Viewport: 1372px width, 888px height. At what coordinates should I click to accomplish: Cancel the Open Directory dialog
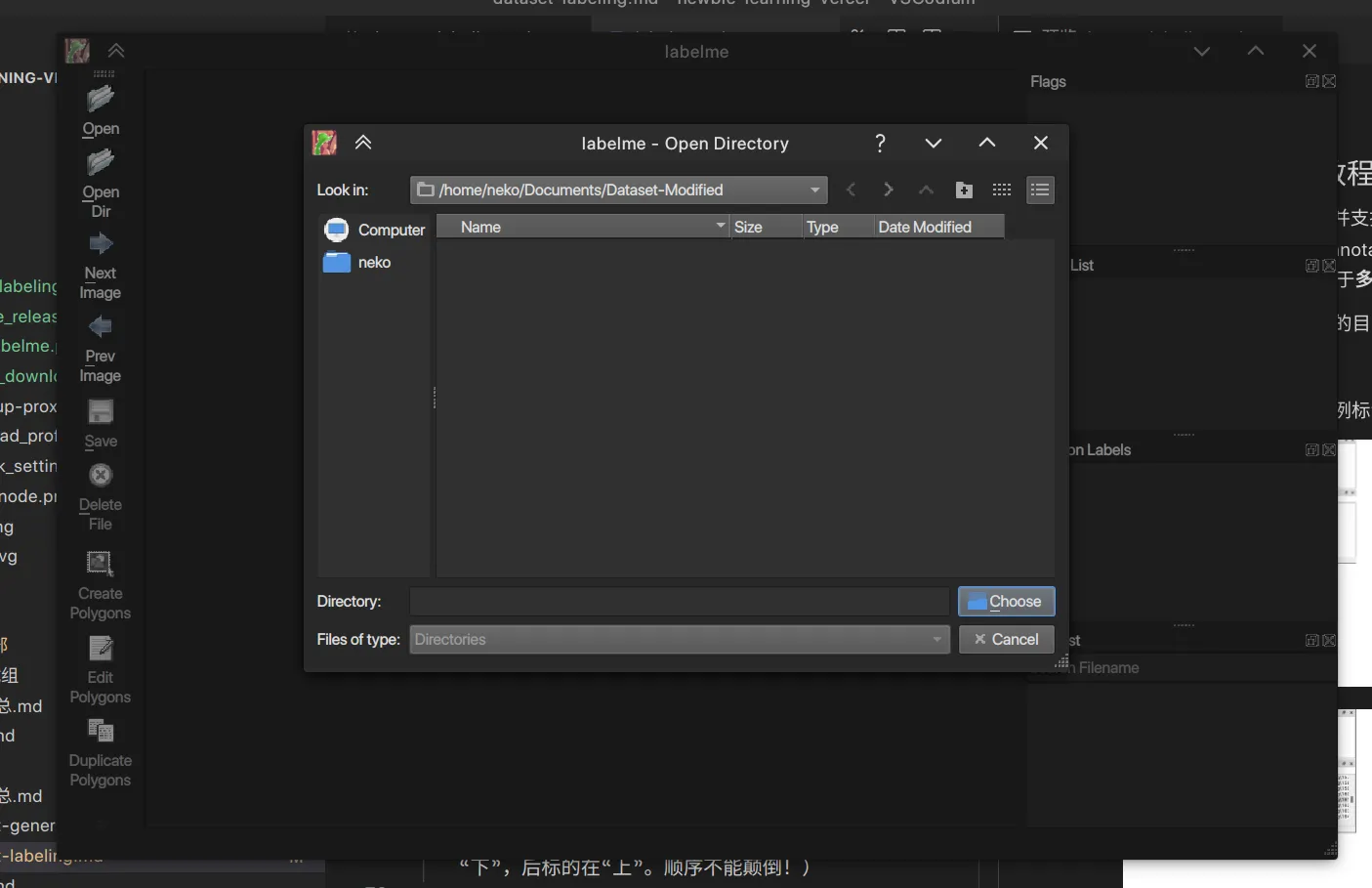tap(1006, 640)
